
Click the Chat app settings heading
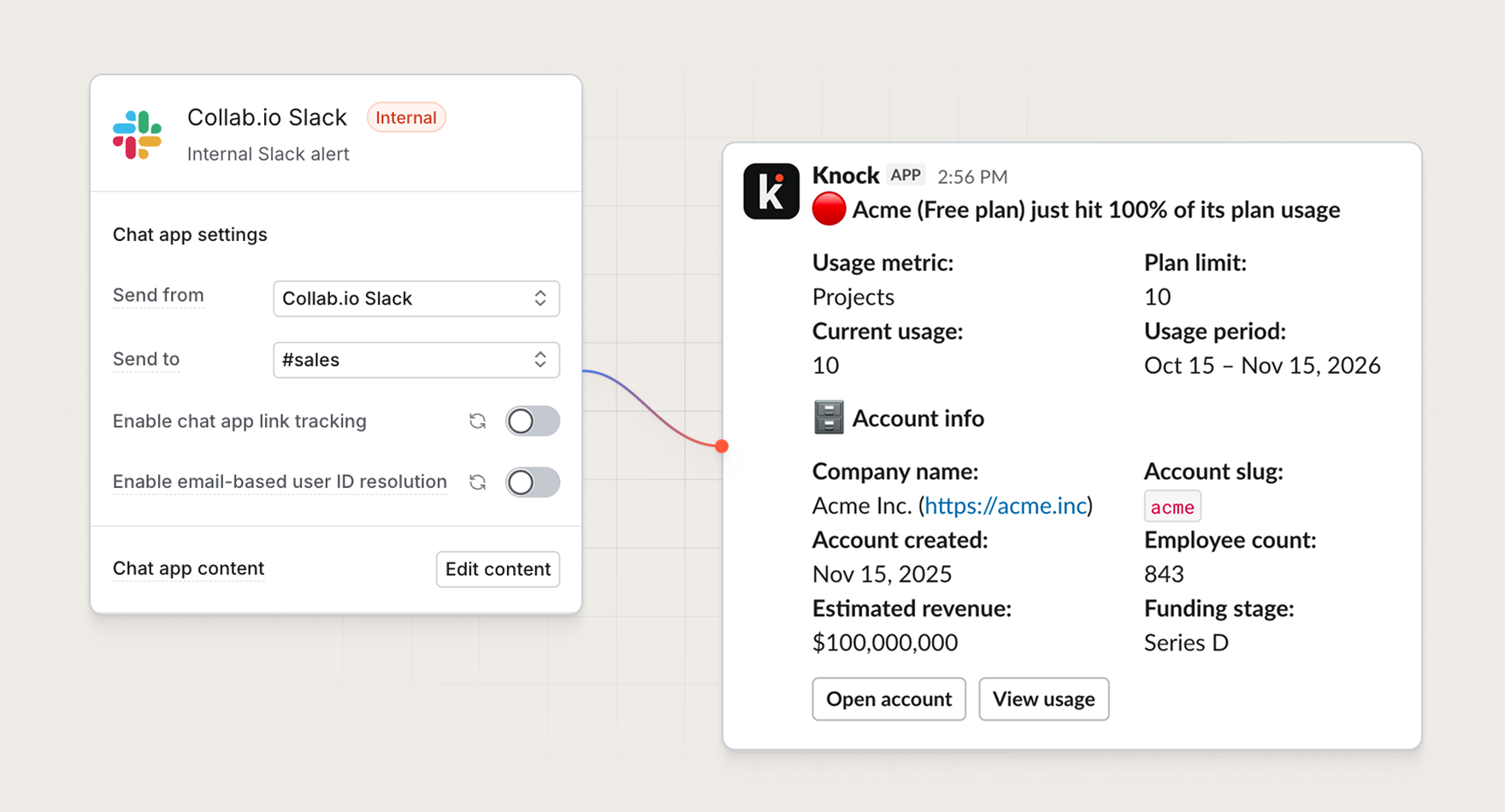[x=190, y=234]
